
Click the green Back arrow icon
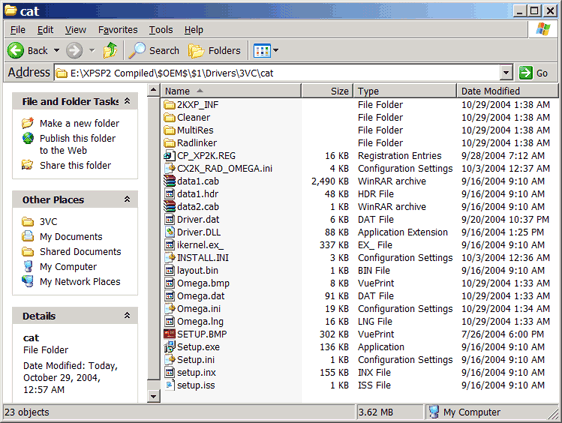15,51
